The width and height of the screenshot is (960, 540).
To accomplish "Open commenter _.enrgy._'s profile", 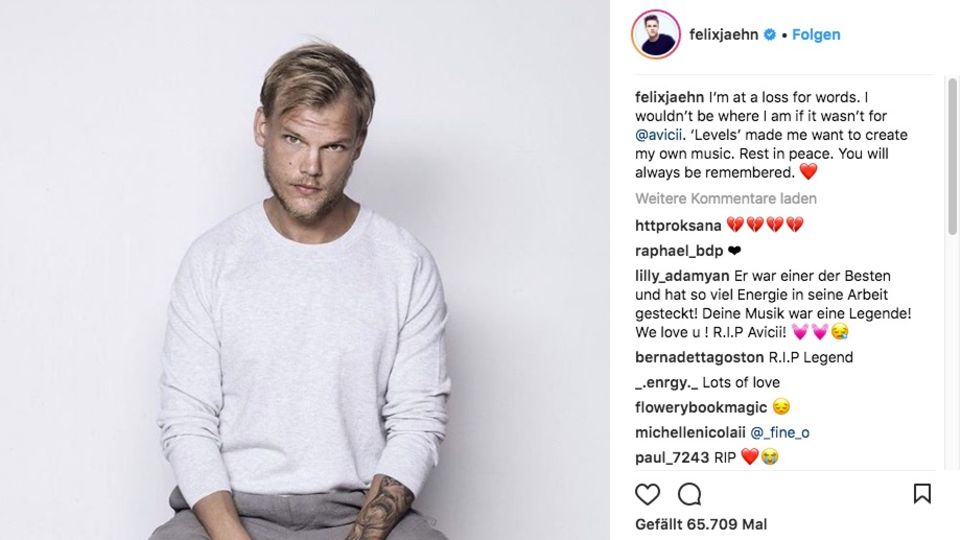I will click(x=664, y=382).
